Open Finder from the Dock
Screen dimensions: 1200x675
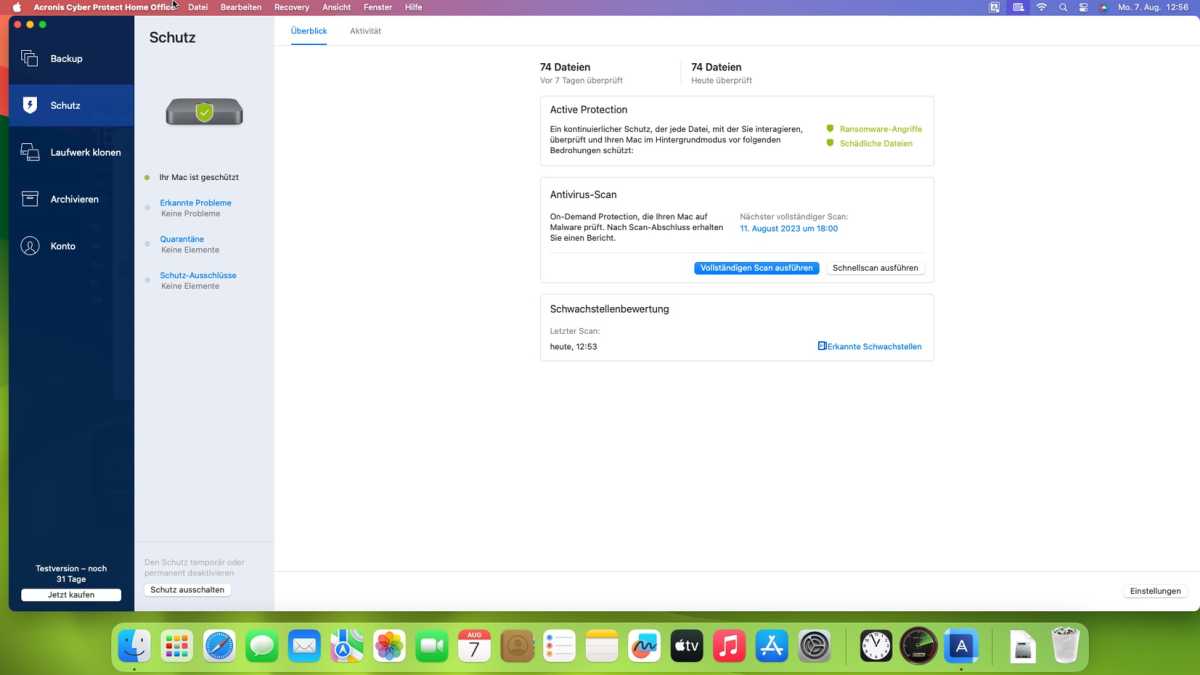134,646
